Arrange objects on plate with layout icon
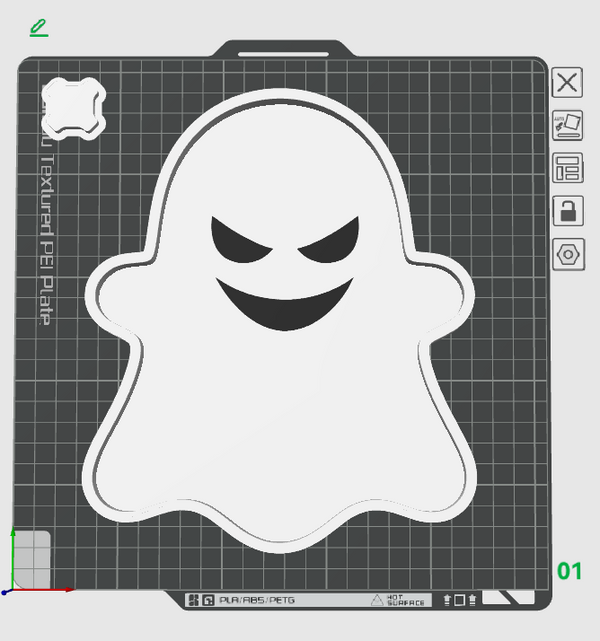Viewport: 600px width, 641px height. [x=568, y=168]
